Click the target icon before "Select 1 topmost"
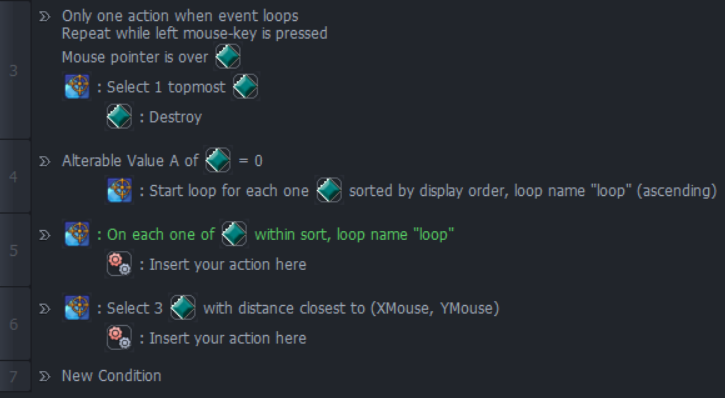Viewport: 725px width, 398px height. (x=77, y=86)
